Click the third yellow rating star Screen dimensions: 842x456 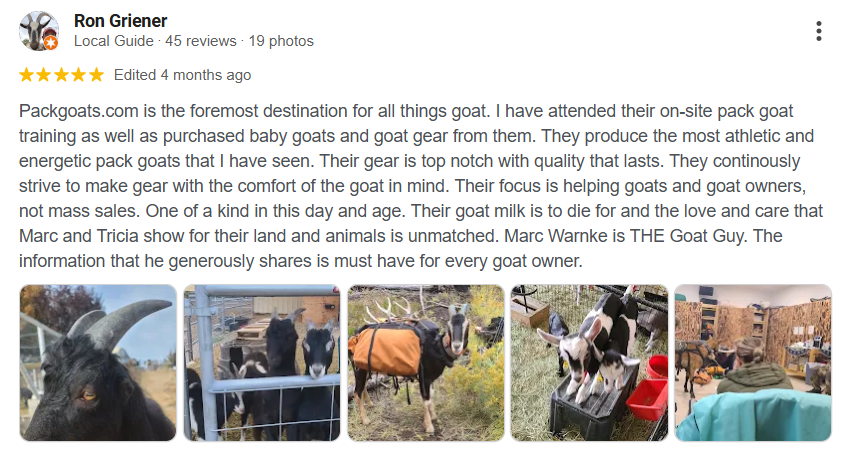[61, 75]
